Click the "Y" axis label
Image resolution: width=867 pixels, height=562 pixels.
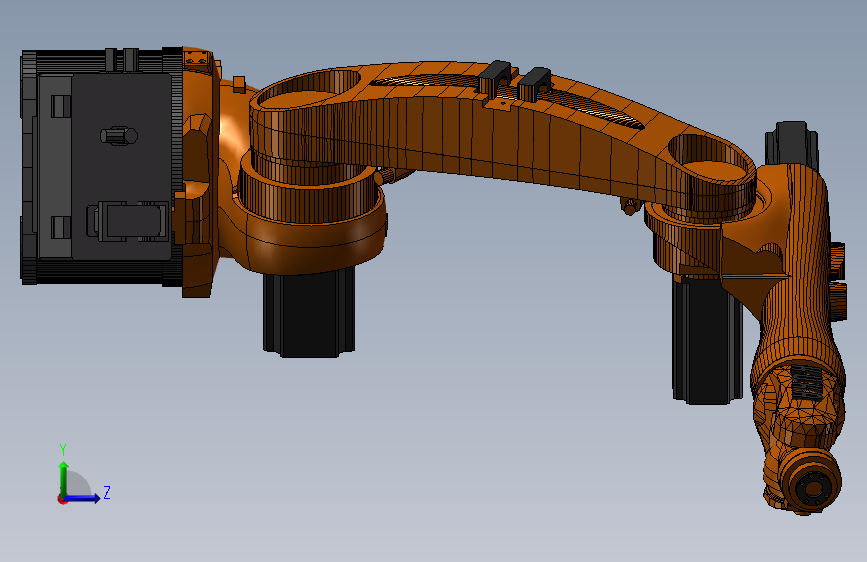point(63,450)
